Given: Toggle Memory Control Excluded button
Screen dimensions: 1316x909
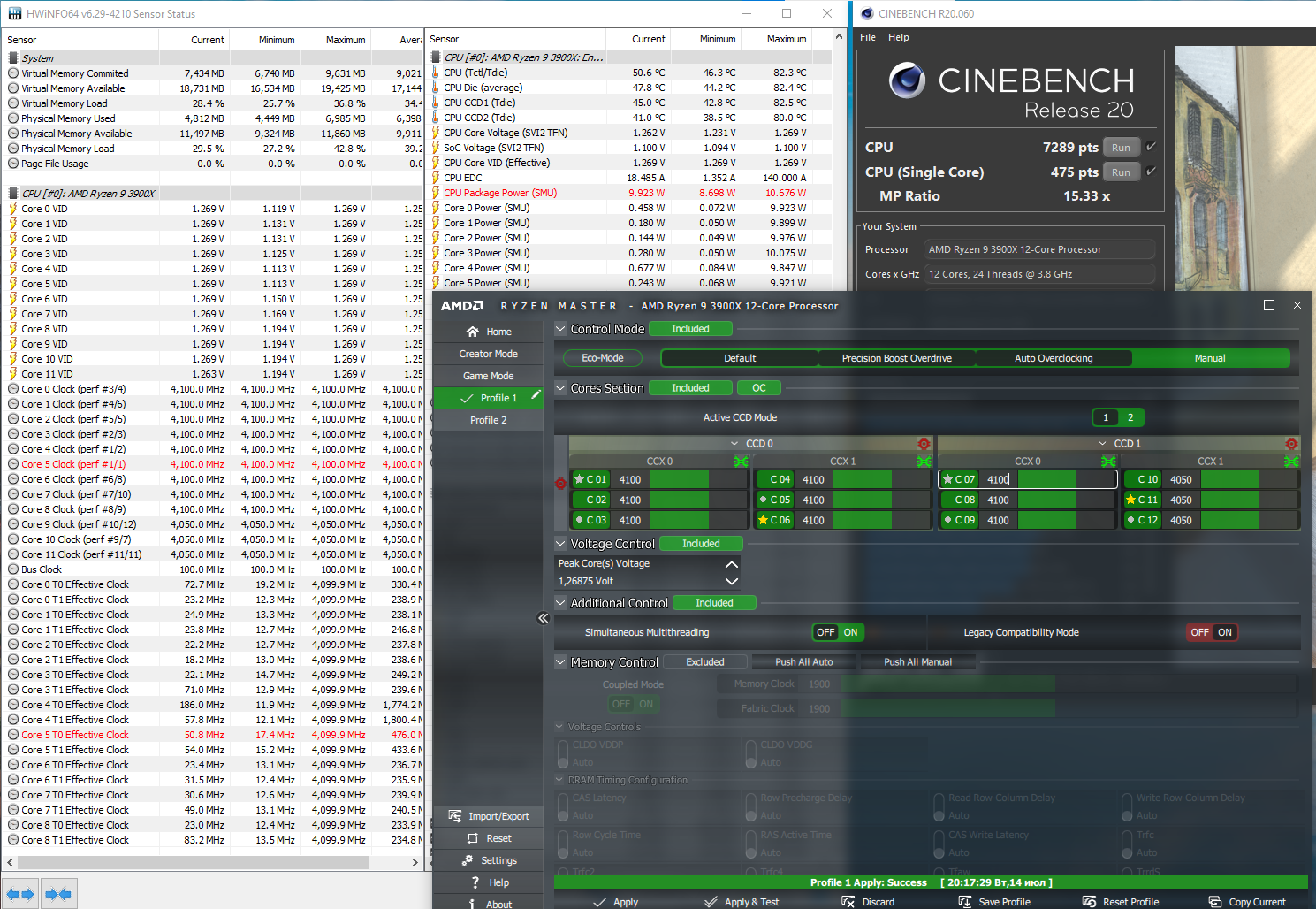Looking at the screenshot, I should pos(705,662).
